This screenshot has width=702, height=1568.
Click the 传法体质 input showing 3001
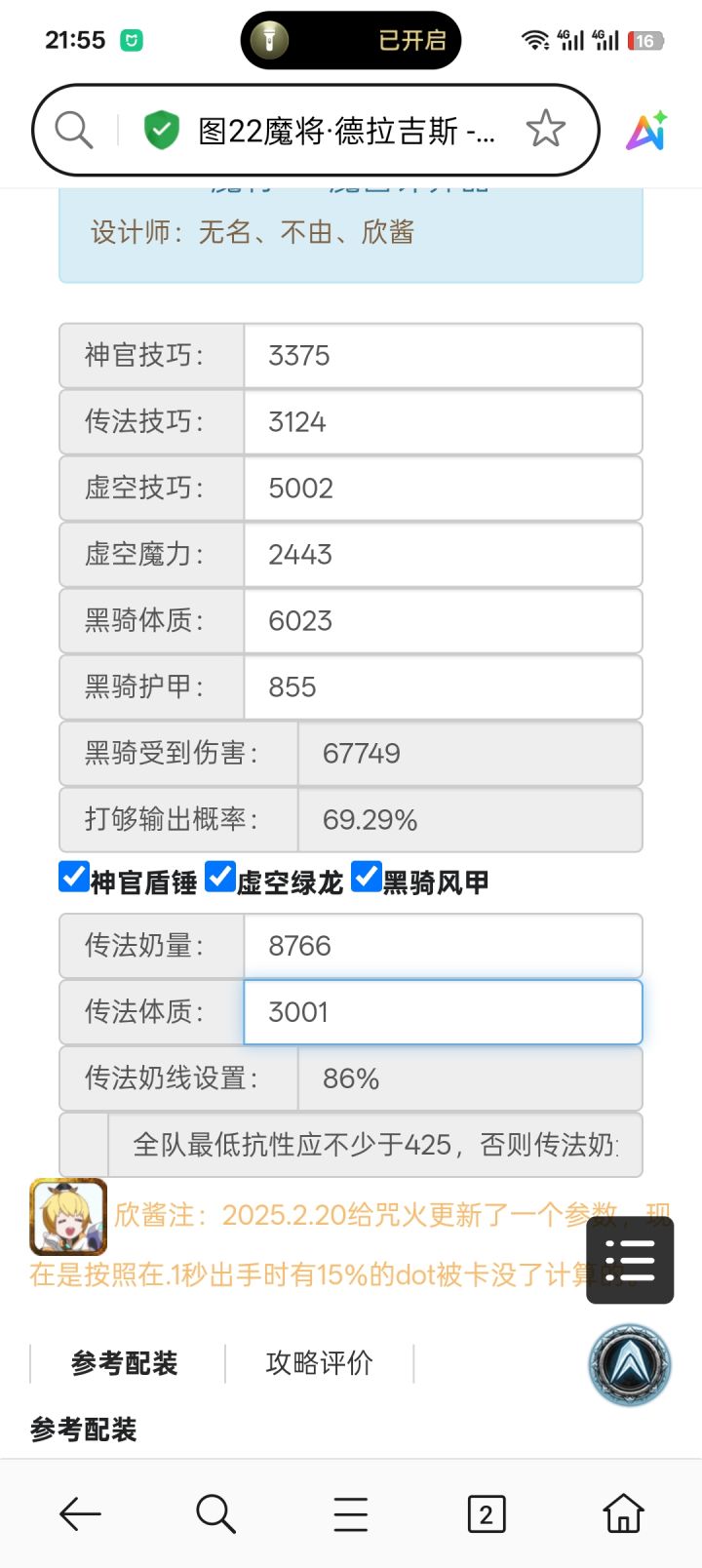pos(443,1012)
